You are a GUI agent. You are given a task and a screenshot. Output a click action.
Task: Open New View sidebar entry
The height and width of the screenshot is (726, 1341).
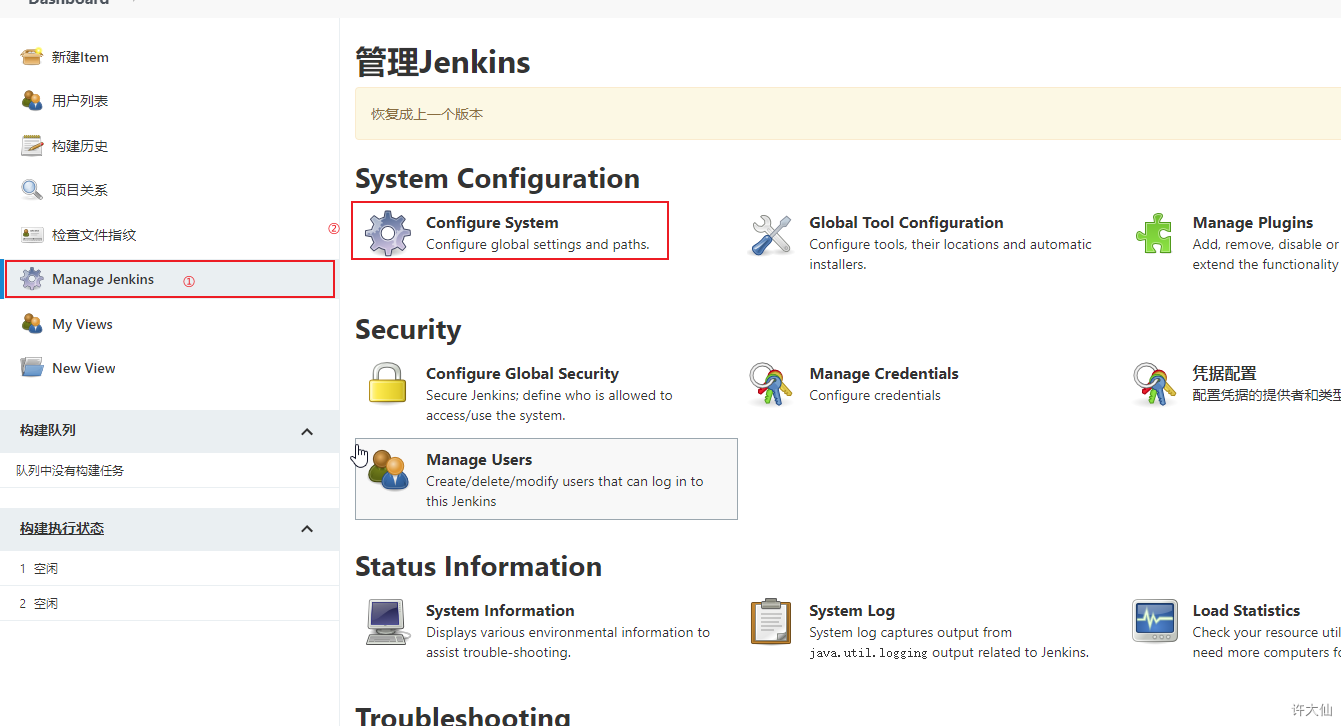coord(84,368)
